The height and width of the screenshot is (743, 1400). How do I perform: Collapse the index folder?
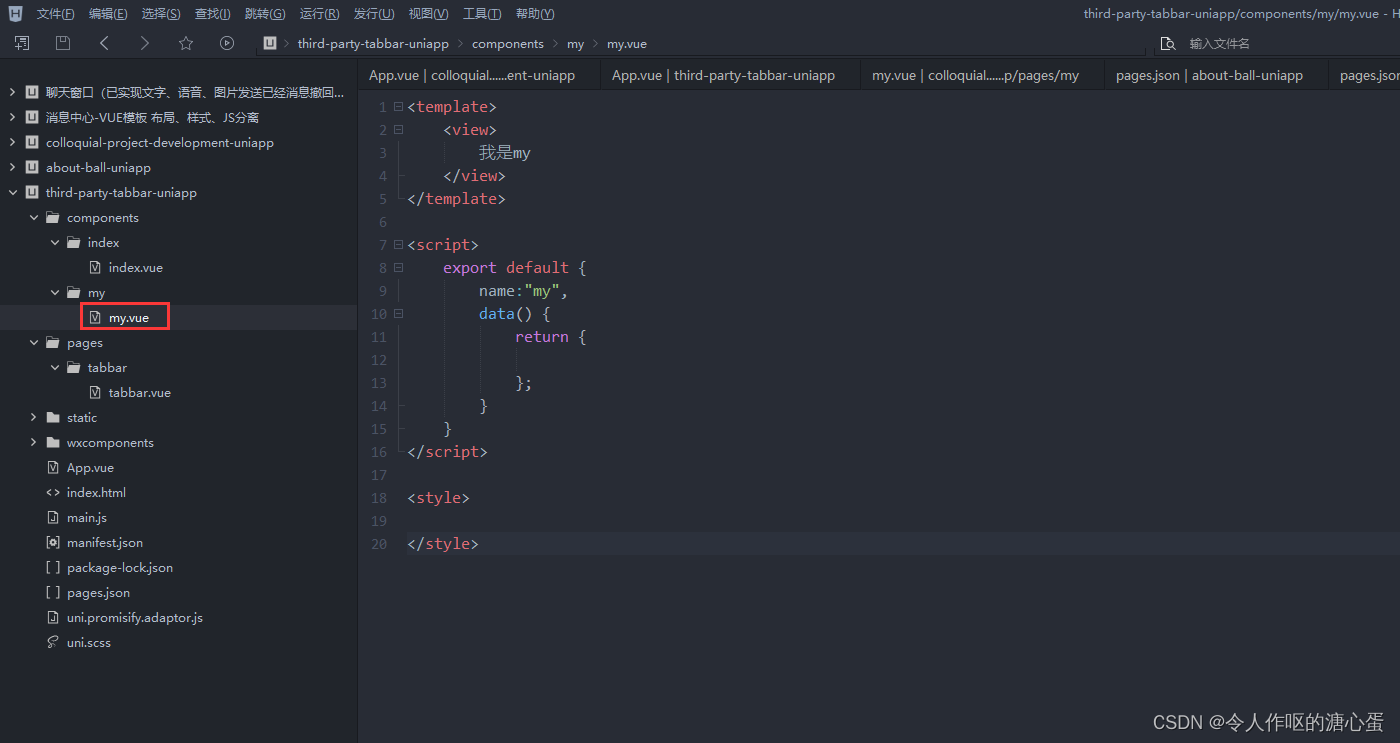(54, 243)
